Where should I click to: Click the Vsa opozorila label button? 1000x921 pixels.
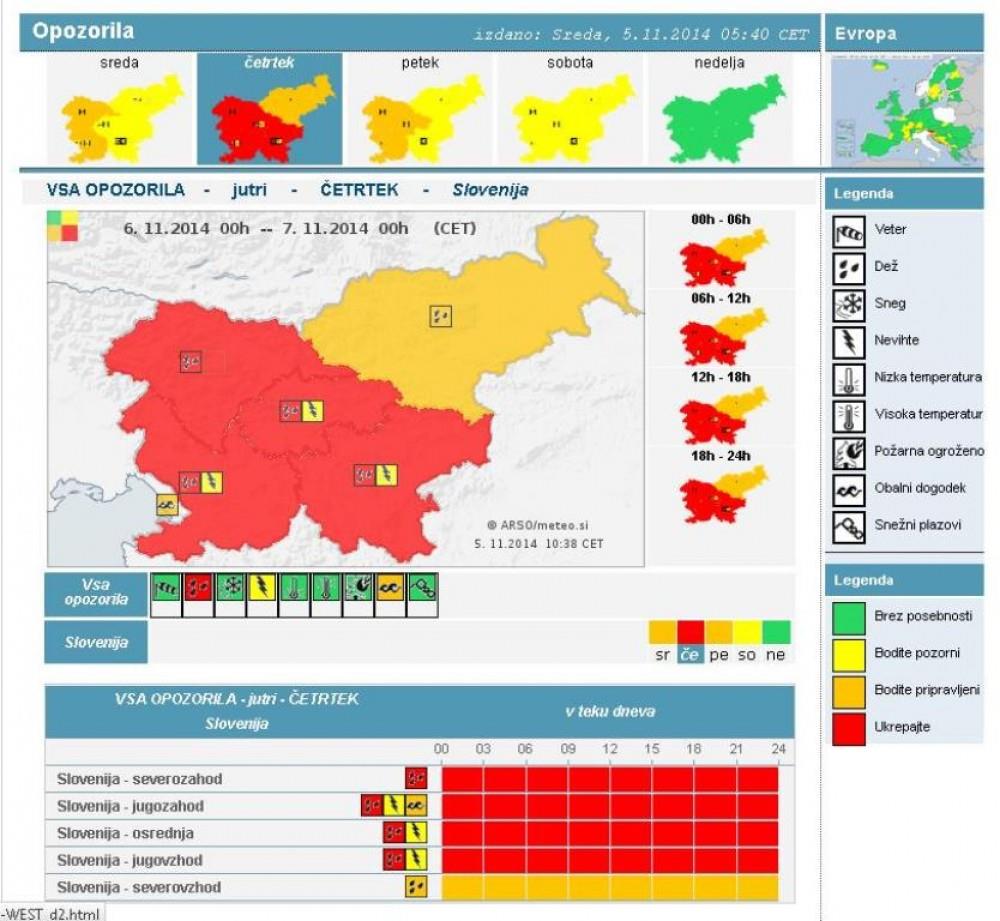click(x=96, y=593)
